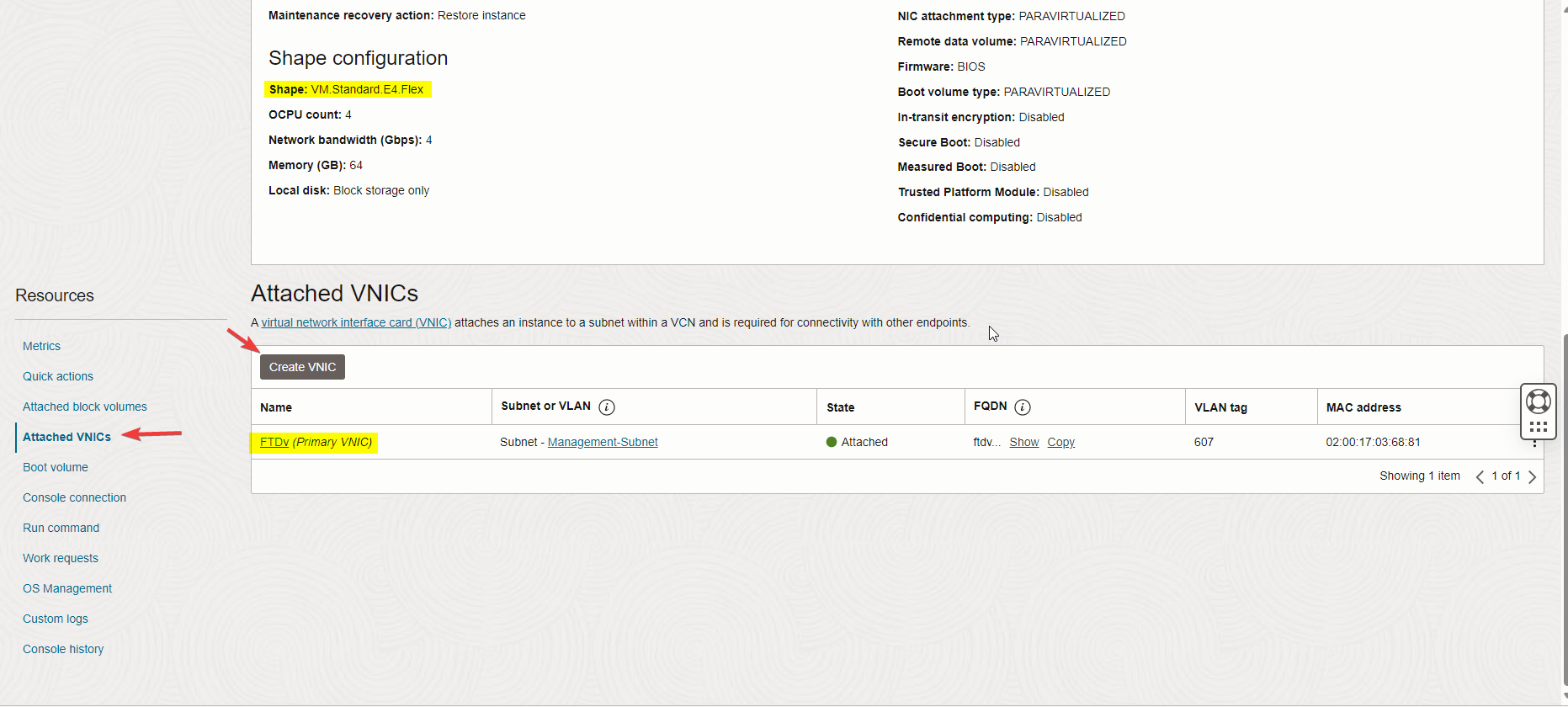The width and height of the screenshot is (1568, 707).
Task: Select Run command in Resources
Action: [x=61, y=528]
